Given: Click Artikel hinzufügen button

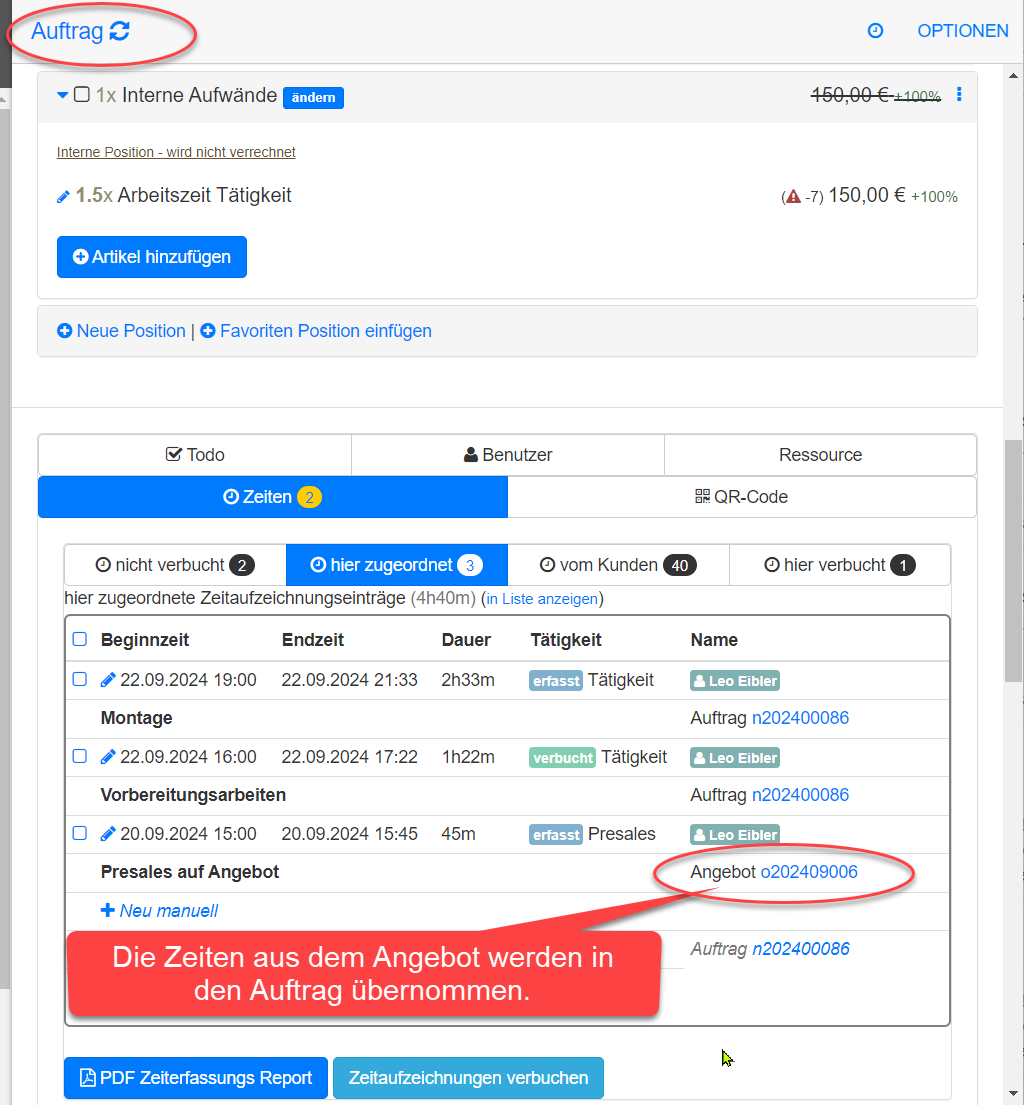Looking at the screenshot, I should point(152,257).
